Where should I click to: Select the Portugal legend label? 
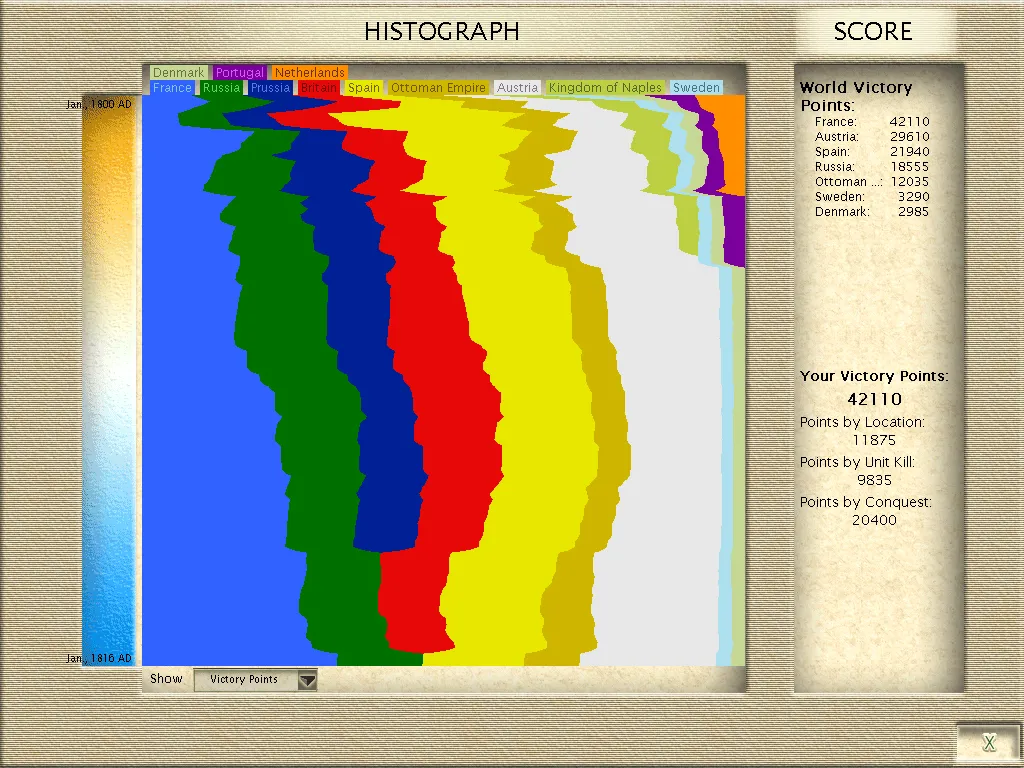240,72
